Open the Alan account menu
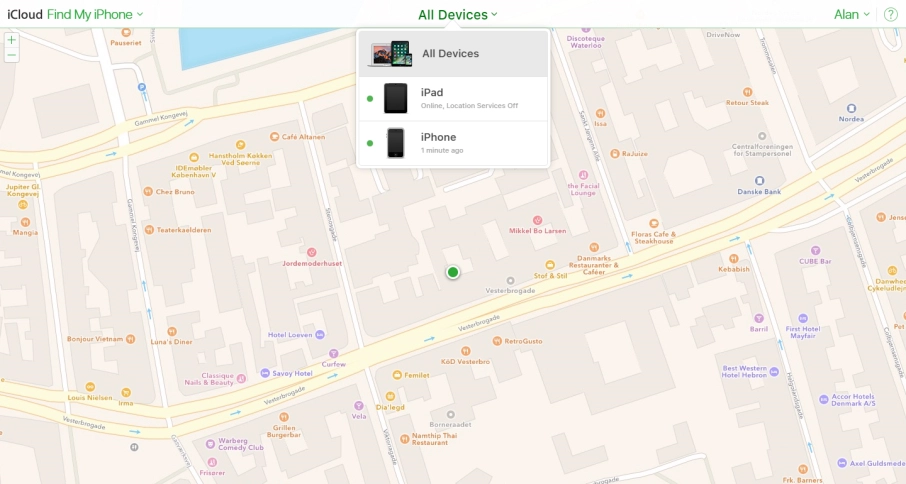 [x=852, y=14]
